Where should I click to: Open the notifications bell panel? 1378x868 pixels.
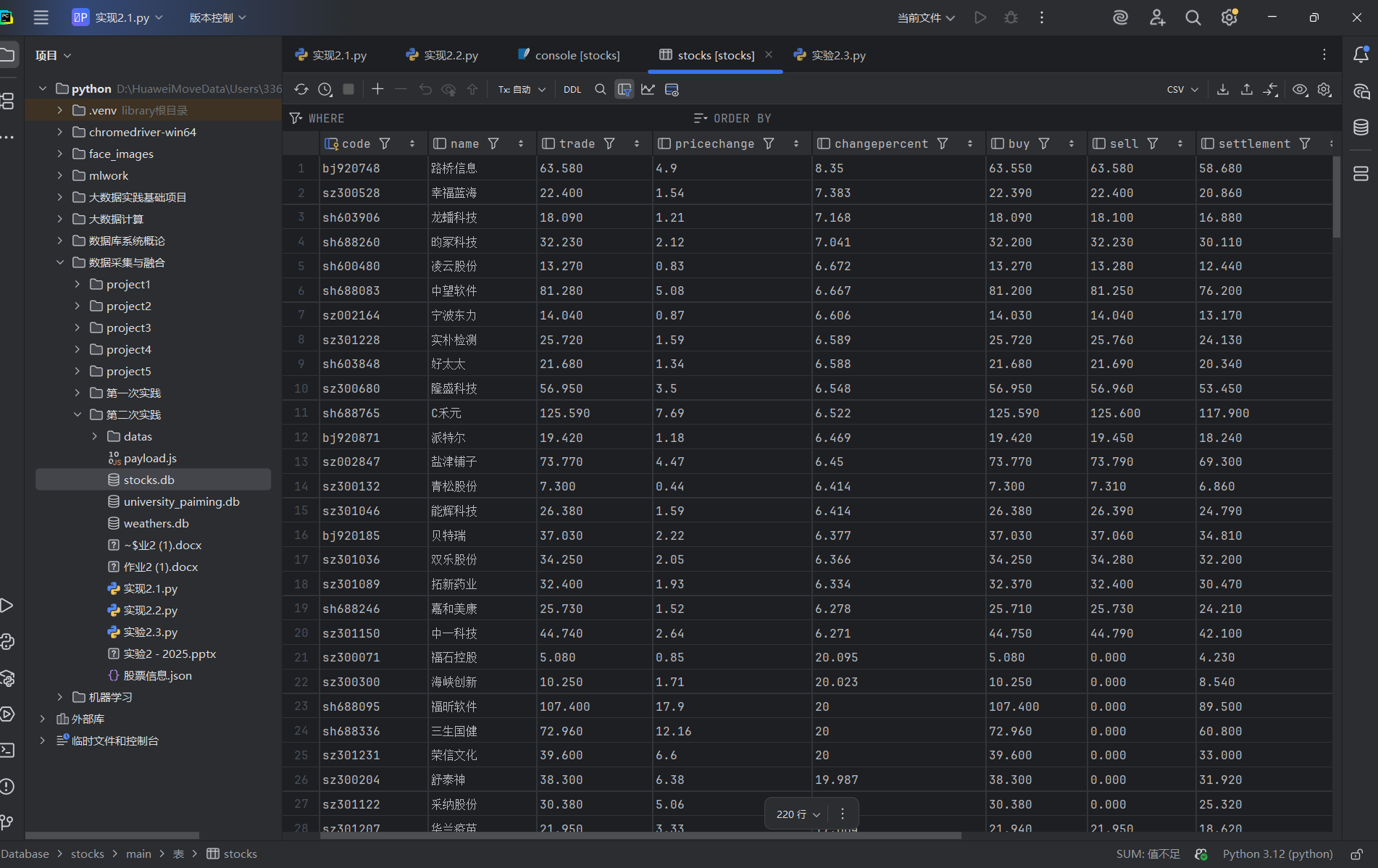coord(1361,54)
